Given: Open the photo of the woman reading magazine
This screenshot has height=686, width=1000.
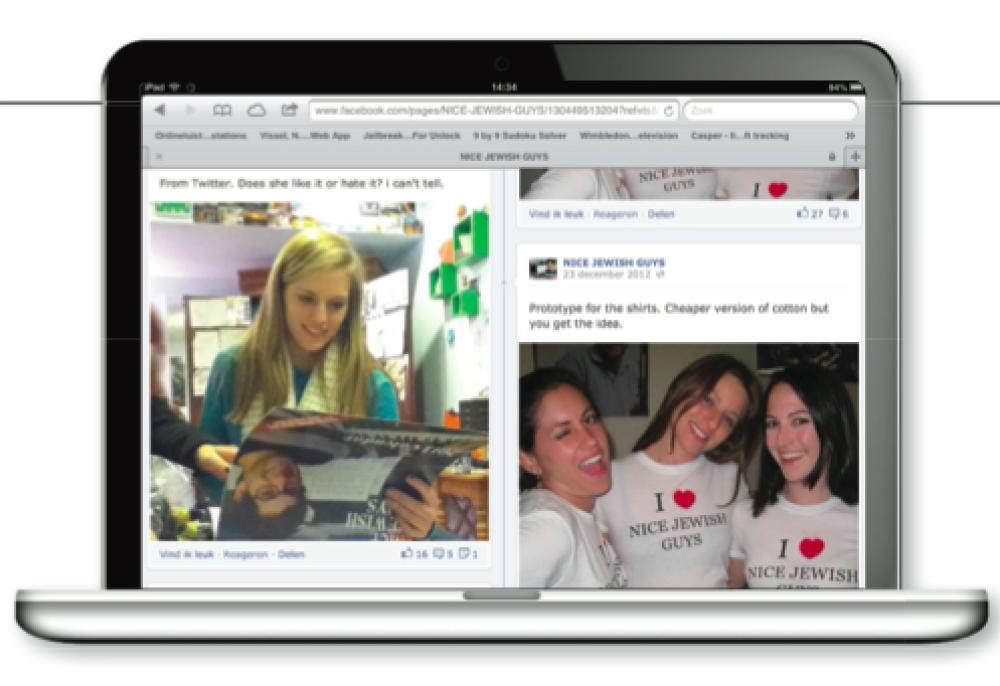Looking at the screenshot, I should click(x=320, y=371).
